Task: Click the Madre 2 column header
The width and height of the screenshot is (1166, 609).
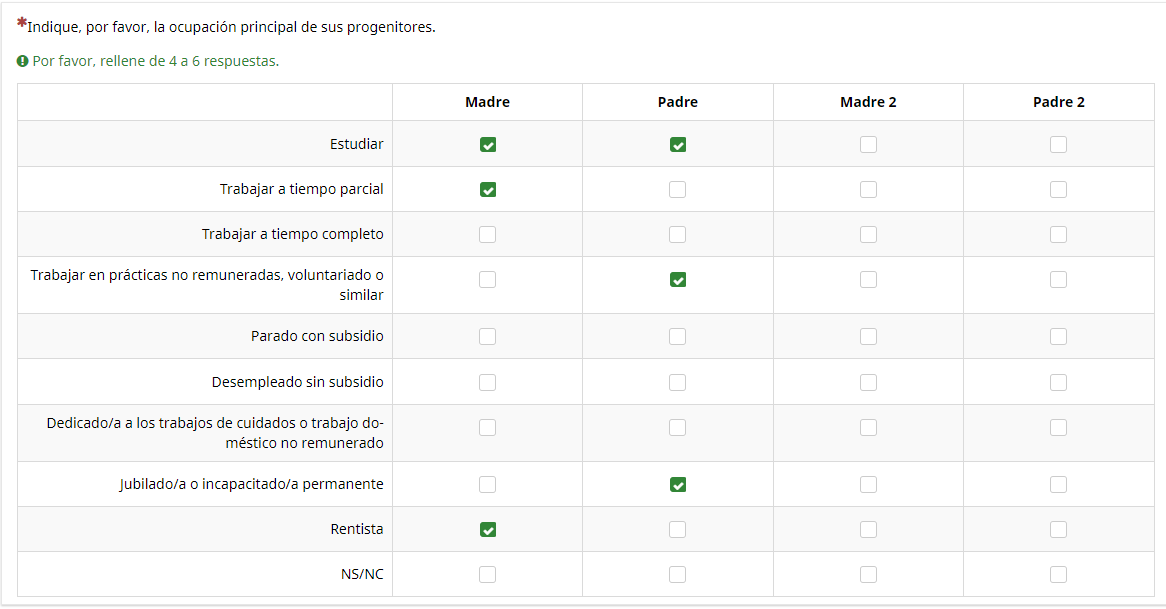Action: [868, 102]
